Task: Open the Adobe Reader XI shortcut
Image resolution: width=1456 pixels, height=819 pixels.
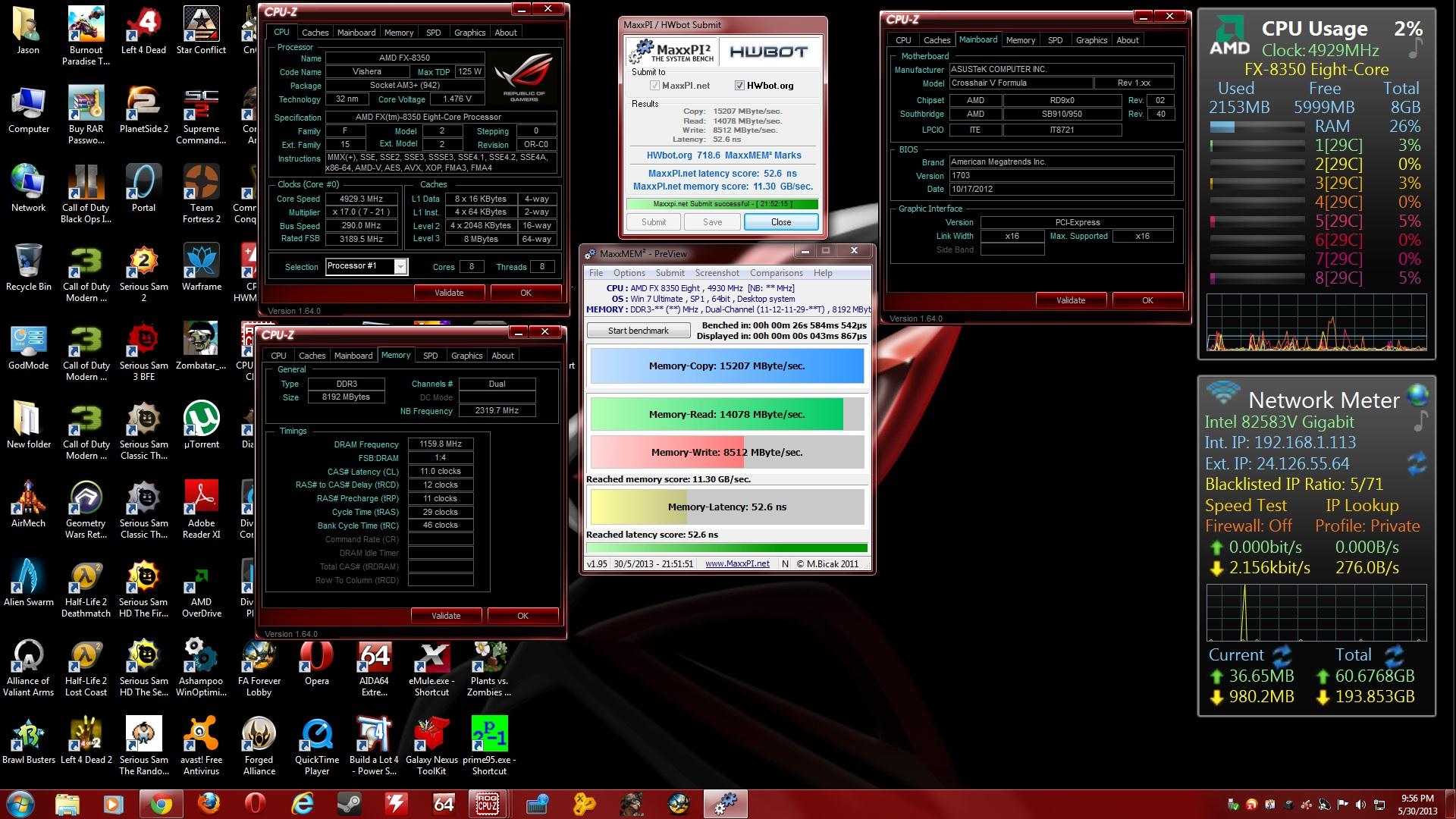Action: (201, 510)
